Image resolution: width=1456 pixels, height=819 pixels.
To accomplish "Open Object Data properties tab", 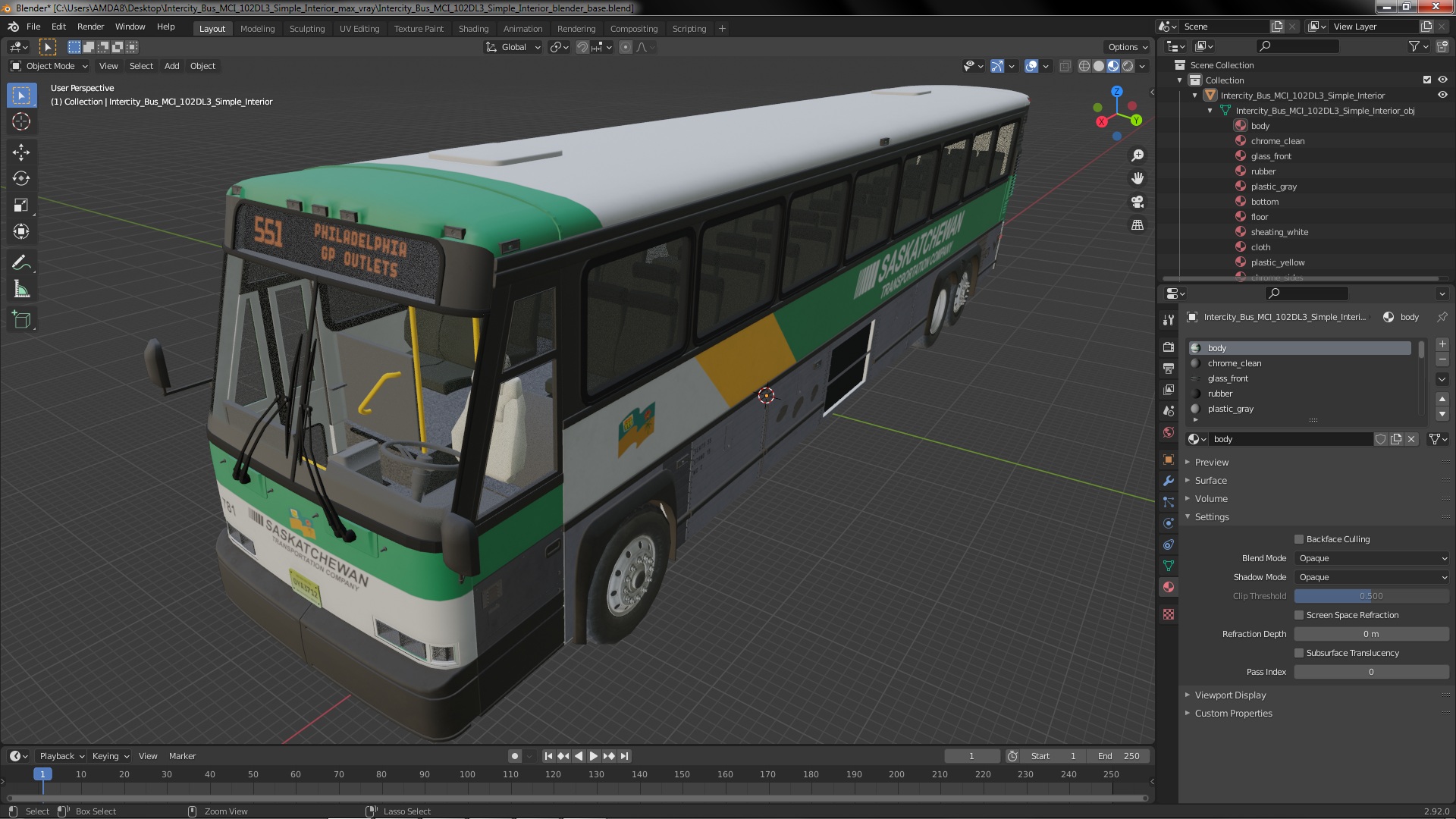I will (1169, 566).
